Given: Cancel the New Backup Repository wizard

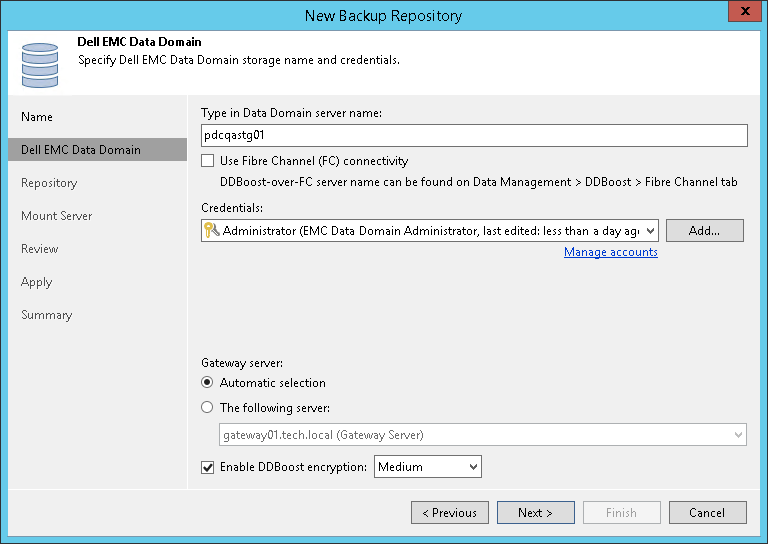Looking at the screenshot, I should [x=706, y=513].
